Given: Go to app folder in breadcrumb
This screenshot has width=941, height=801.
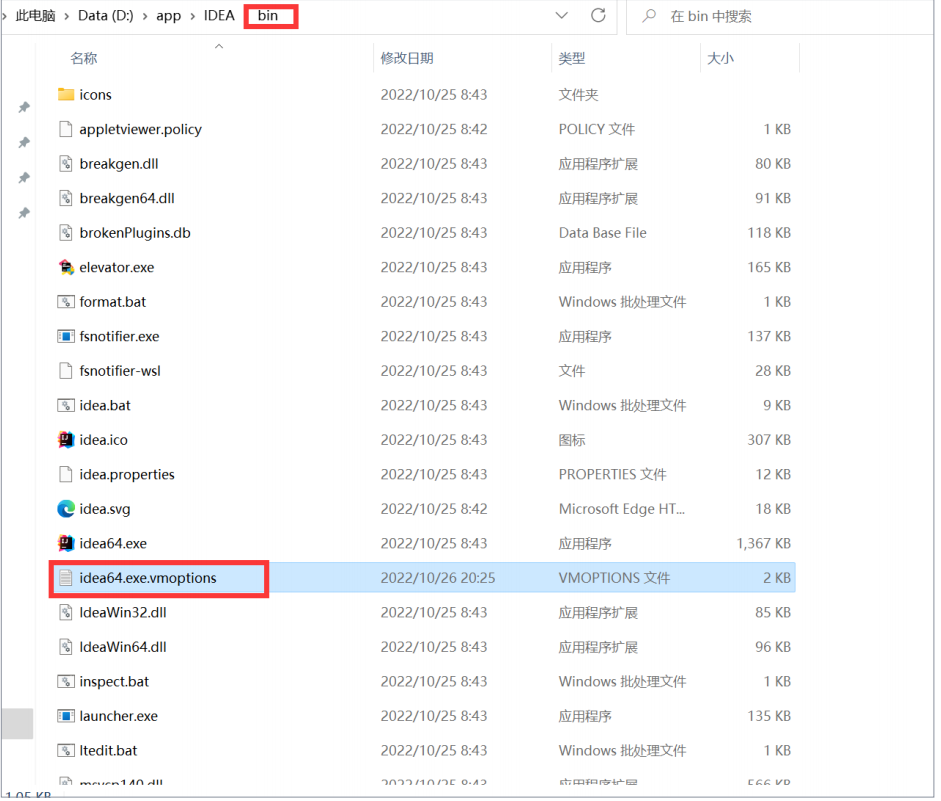Looking at the screenshot, I should 169,16.
